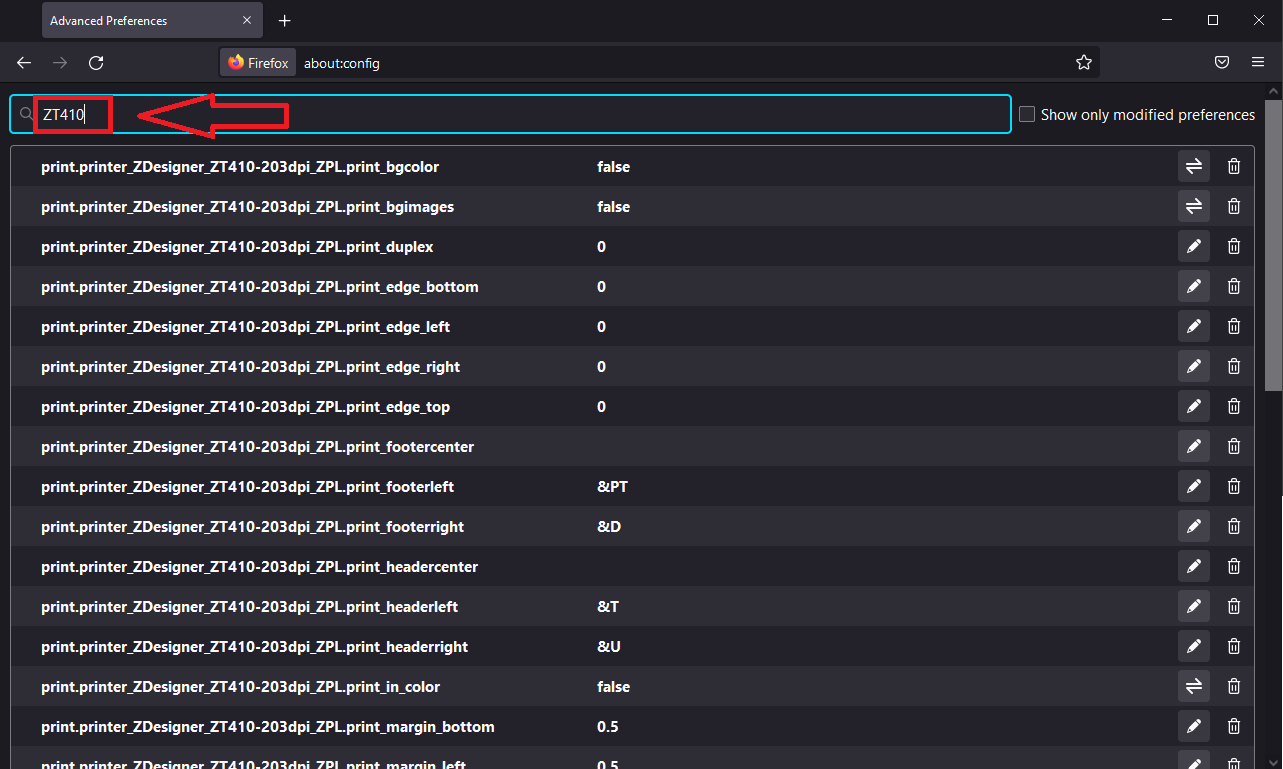Toggle the print_bgimages preference value
This screenshot has height=769, width=1283.
coord(1193,206)
